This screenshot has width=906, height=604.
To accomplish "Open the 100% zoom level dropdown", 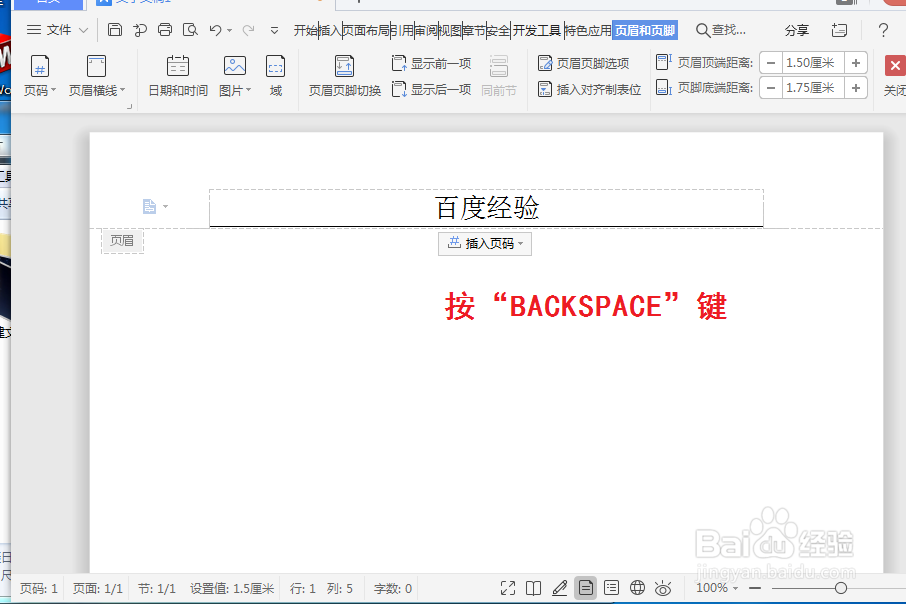I will coord(717,588).
